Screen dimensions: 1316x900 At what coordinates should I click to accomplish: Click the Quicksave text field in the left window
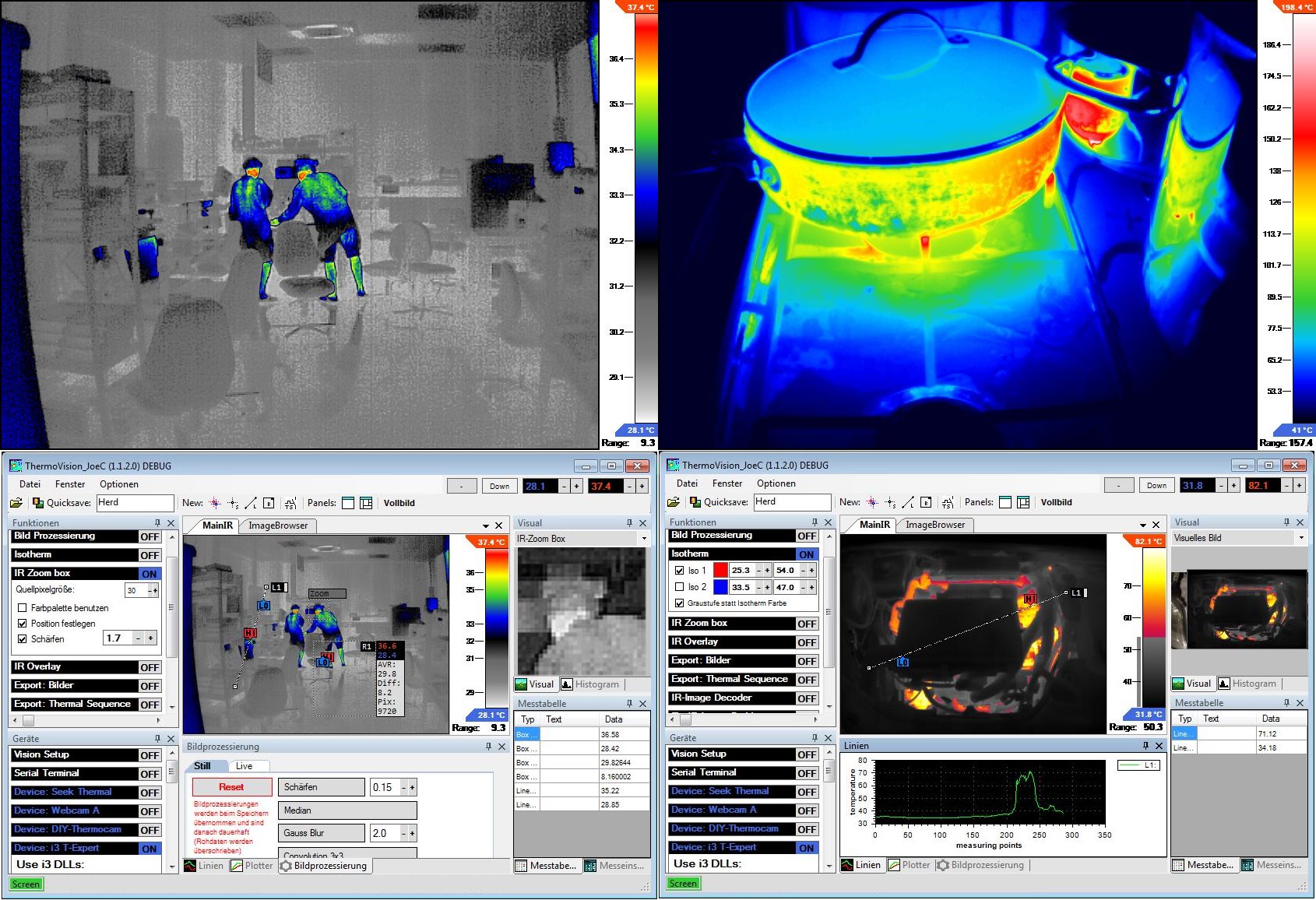tap(134, 503)
